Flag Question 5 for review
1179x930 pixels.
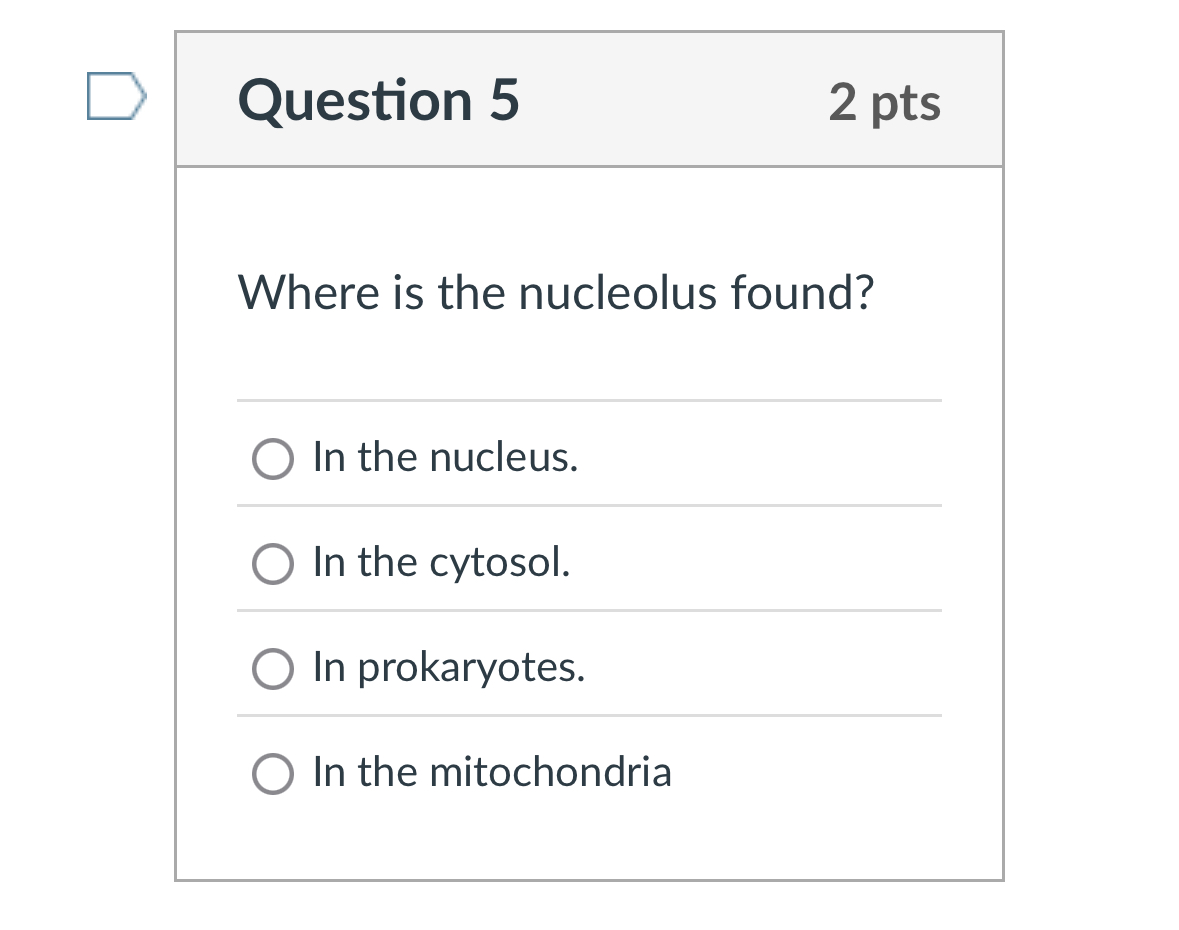click(x=116, y=96)
